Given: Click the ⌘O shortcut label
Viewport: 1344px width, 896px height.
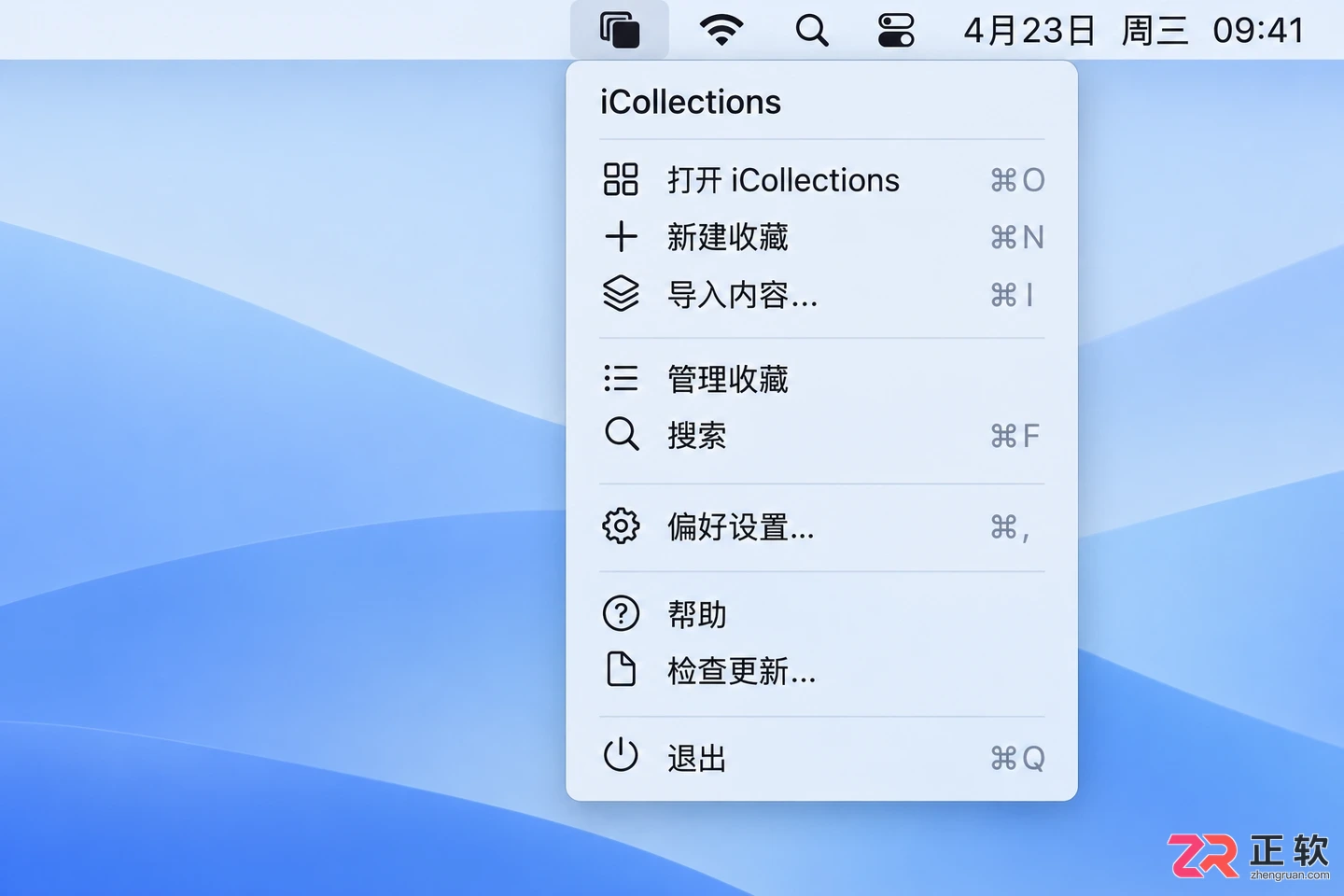Looking at the screenshot, I should coord(1017,180).
